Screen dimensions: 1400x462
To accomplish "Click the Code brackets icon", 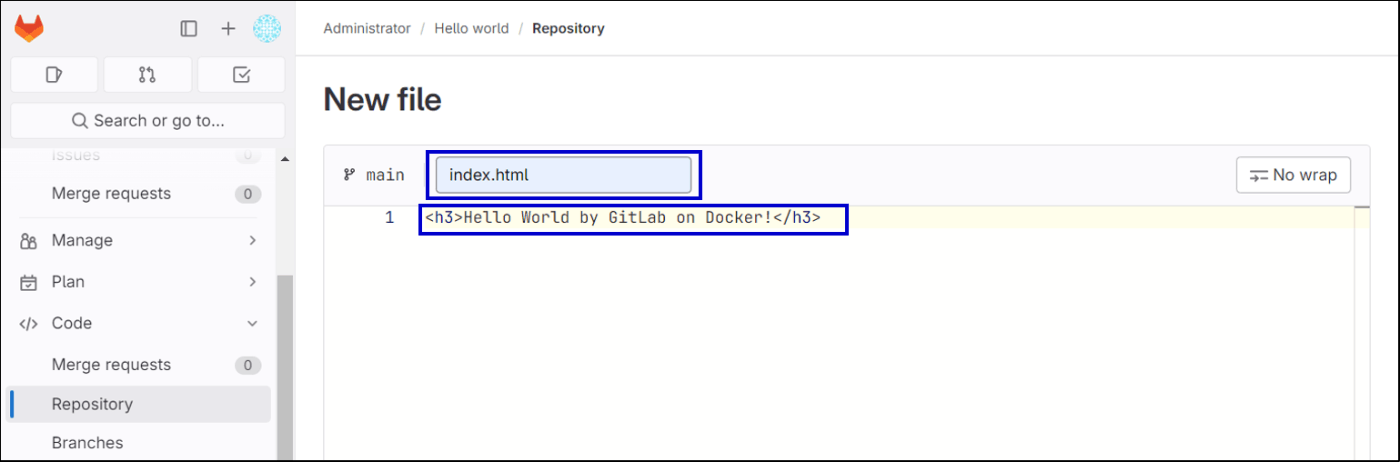I will click(x=29, y=323).
